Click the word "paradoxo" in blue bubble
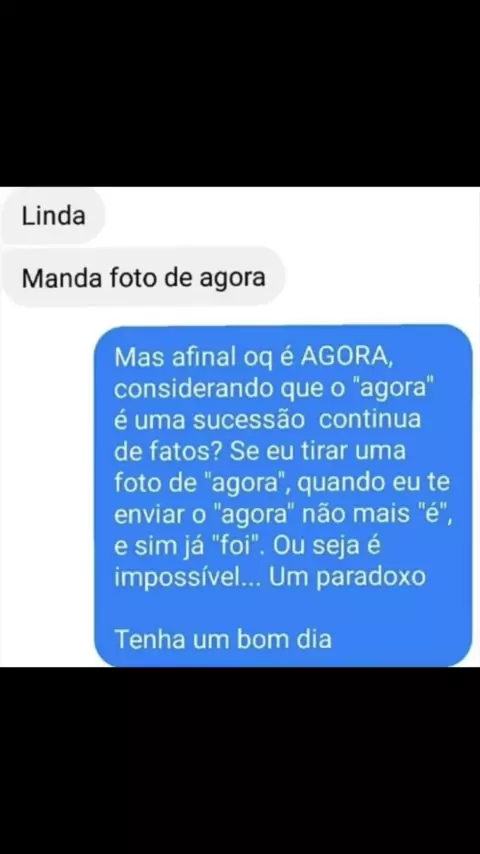 click(x=371, y=577)
